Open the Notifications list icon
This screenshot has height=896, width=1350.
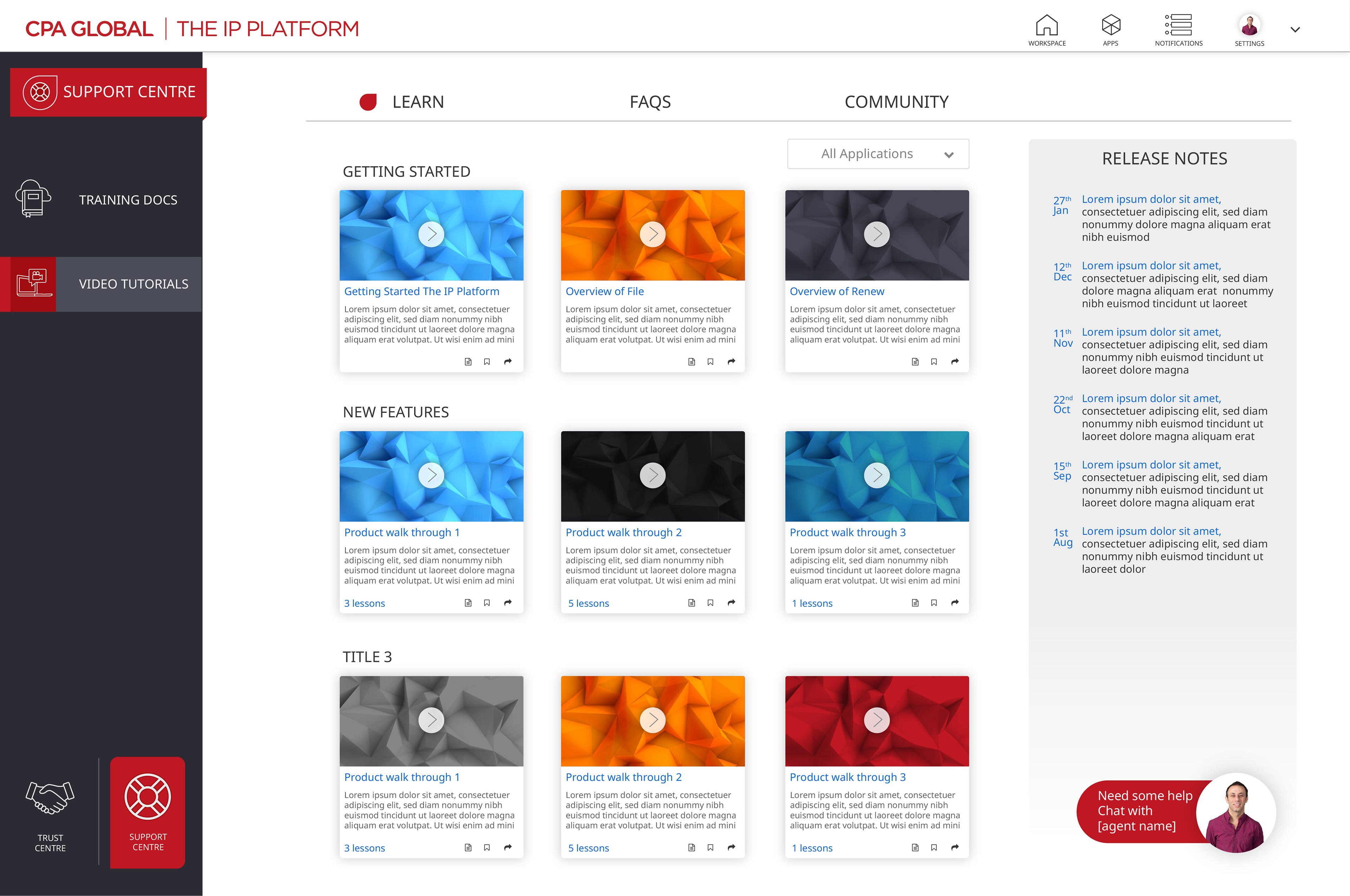point(1178,25)
